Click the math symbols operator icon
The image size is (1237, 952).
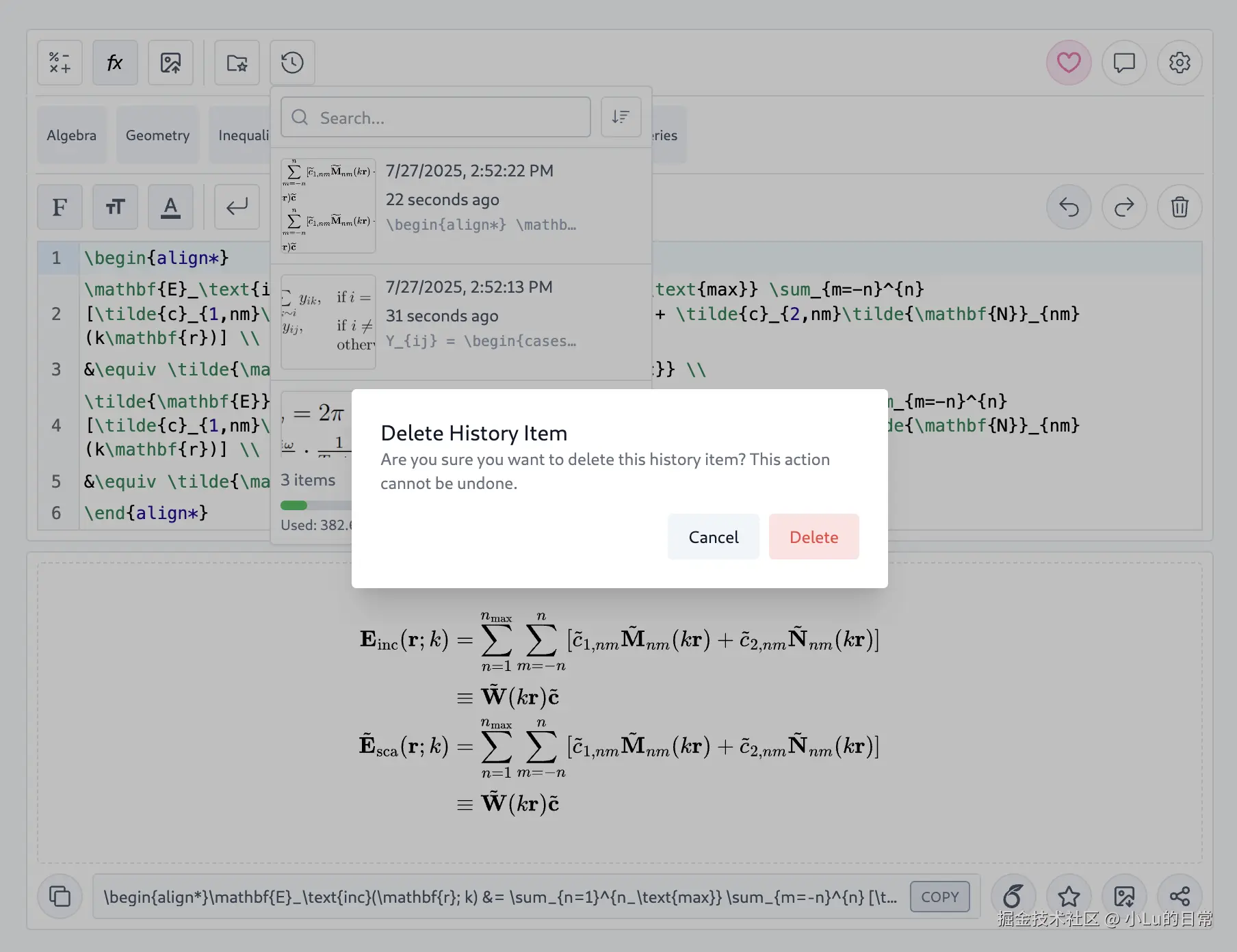pos(60,63)
